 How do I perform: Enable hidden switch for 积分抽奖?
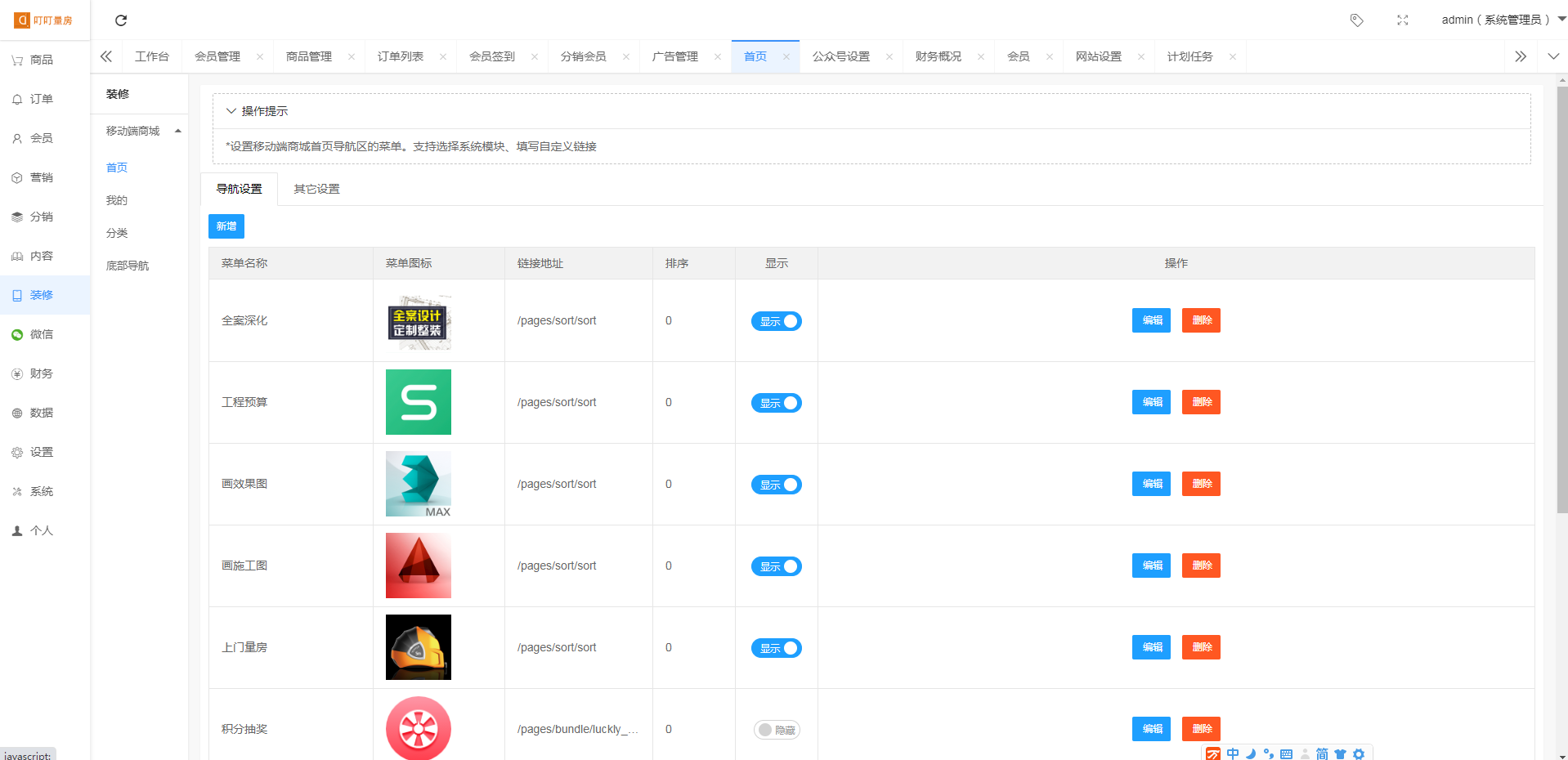pos(777,730)
